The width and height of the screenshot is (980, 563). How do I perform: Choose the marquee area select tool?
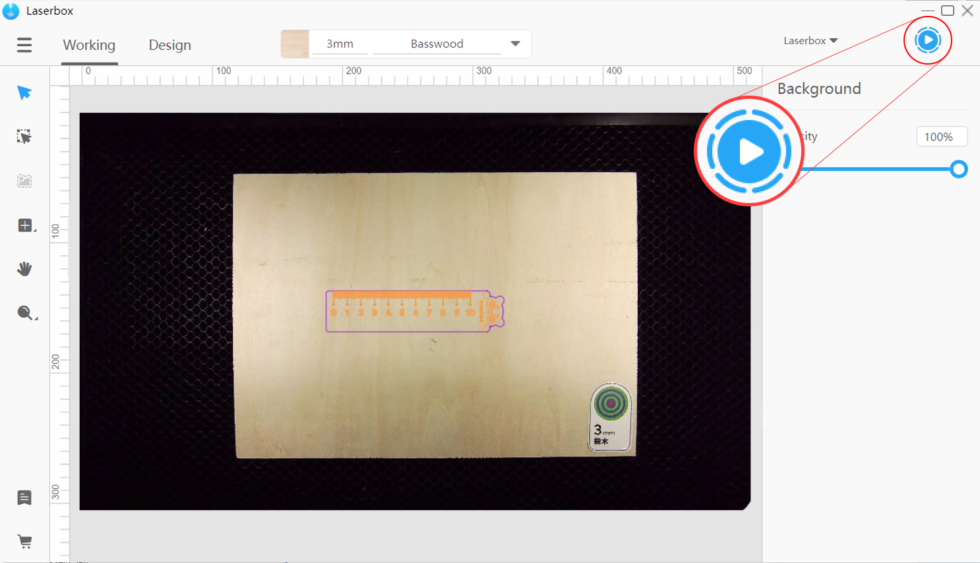24,136
